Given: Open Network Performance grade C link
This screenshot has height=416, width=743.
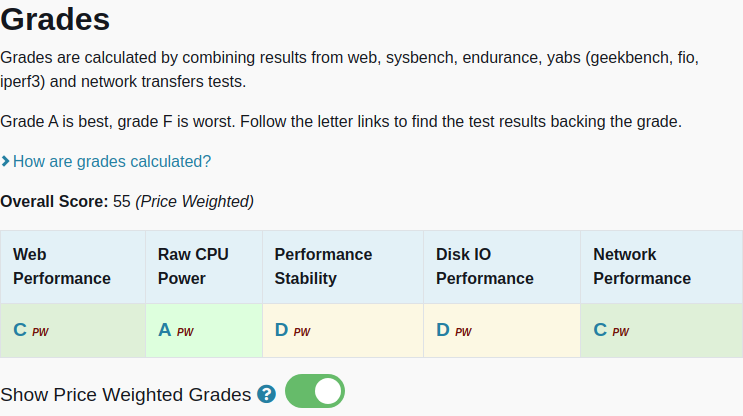Looking at the screenshot, I should (x=600, y=330).
